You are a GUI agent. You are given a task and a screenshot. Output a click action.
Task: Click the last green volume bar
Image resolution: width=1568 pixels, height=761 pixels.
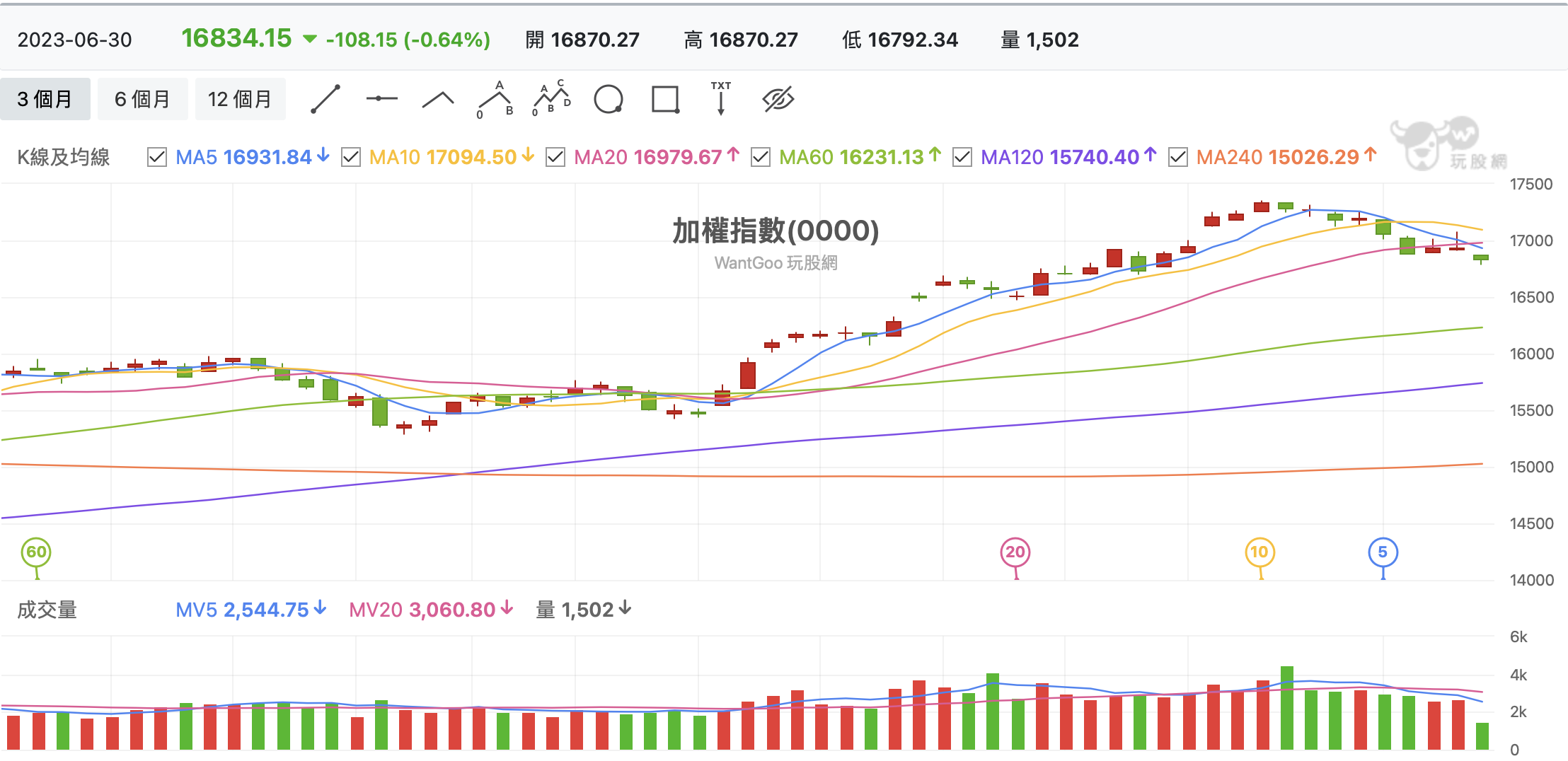[x=1482, y=736]
